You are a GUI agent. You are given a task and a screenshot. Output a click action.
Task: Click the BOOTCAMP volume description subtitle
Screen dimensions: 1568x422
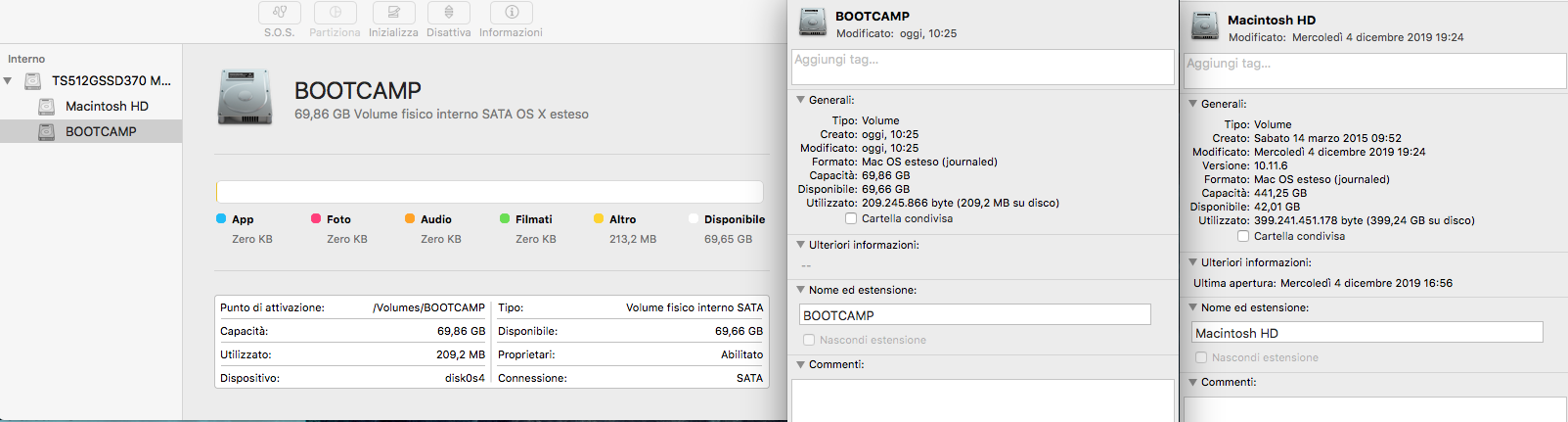(441, 115)
